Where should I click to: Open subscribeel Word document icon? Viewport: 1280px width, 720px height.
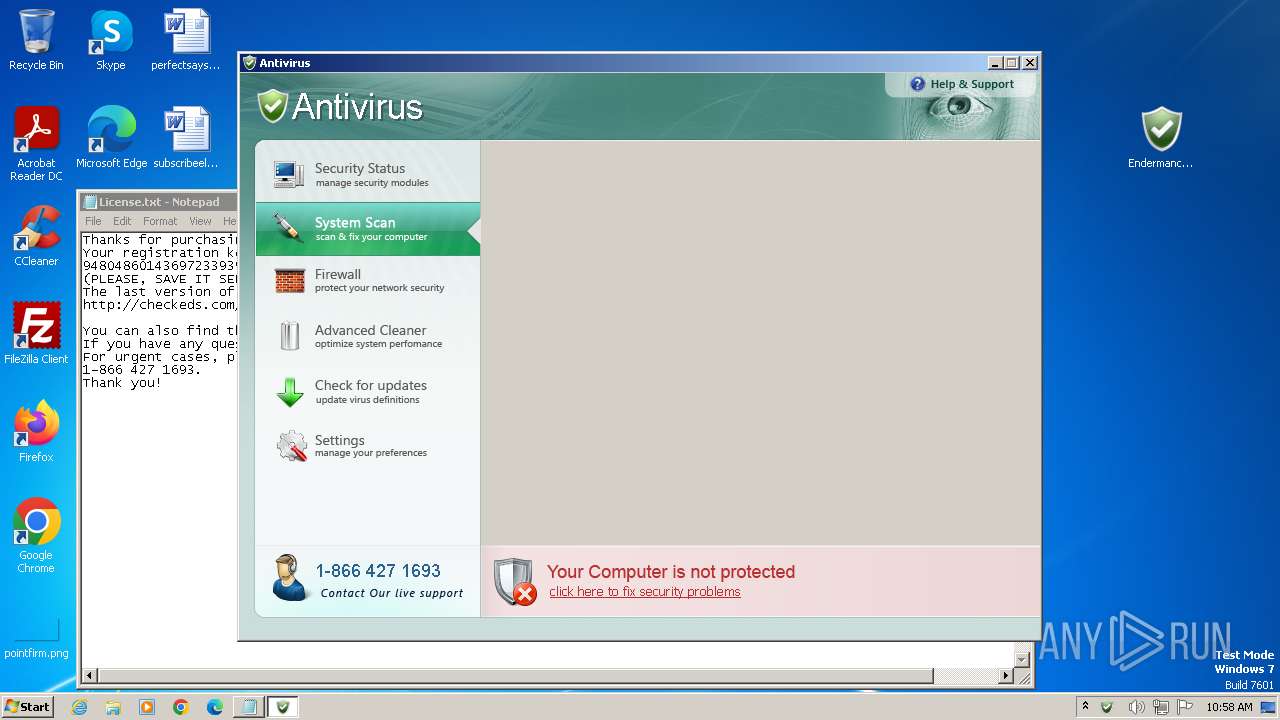tap(186, 138)
